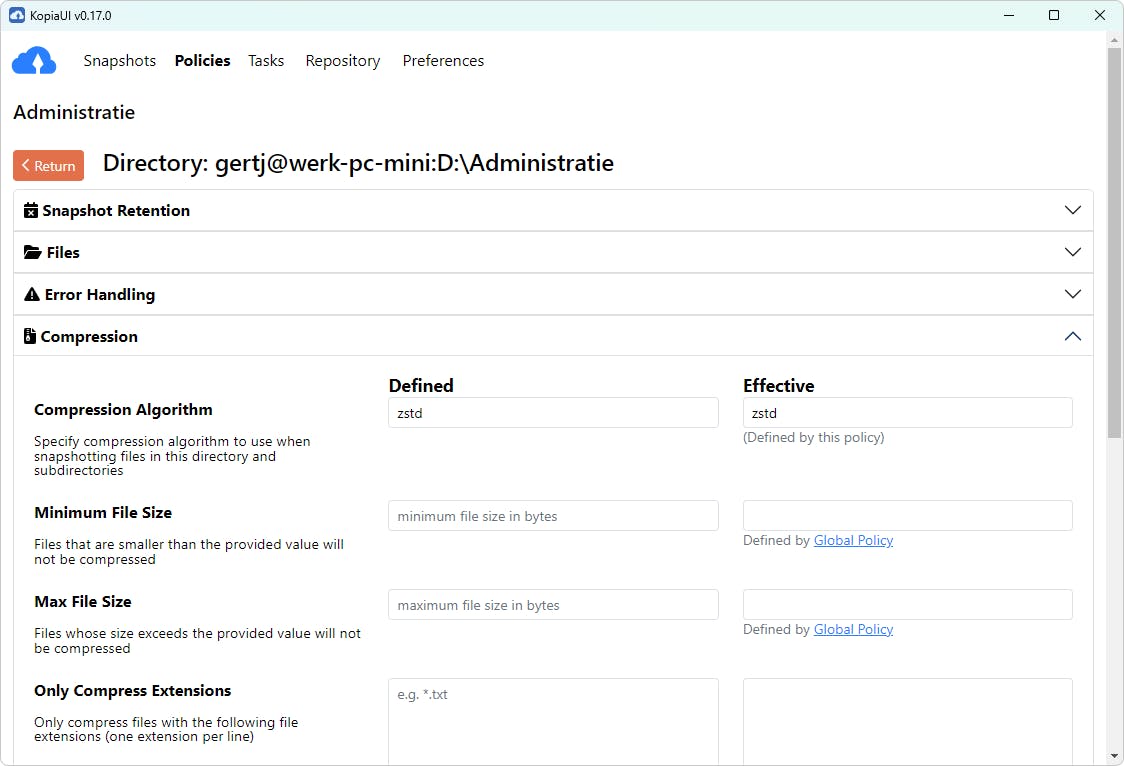Switch to Preferences tab
The image size is (1124, 766).
pos(443,61)
